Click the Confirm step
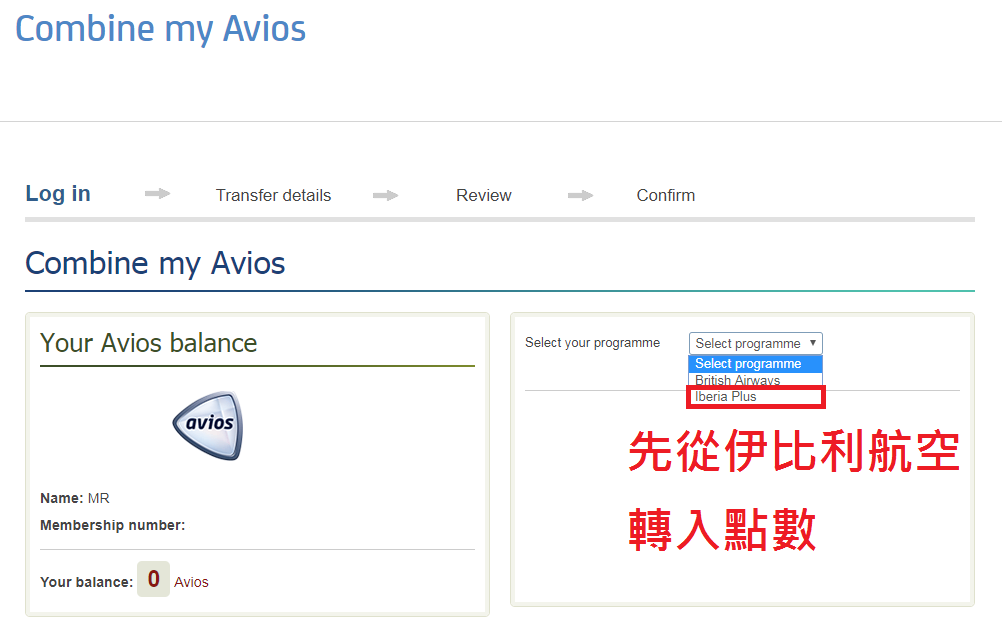This screenshot has width=1002, height=638. [x=665, y=195]
